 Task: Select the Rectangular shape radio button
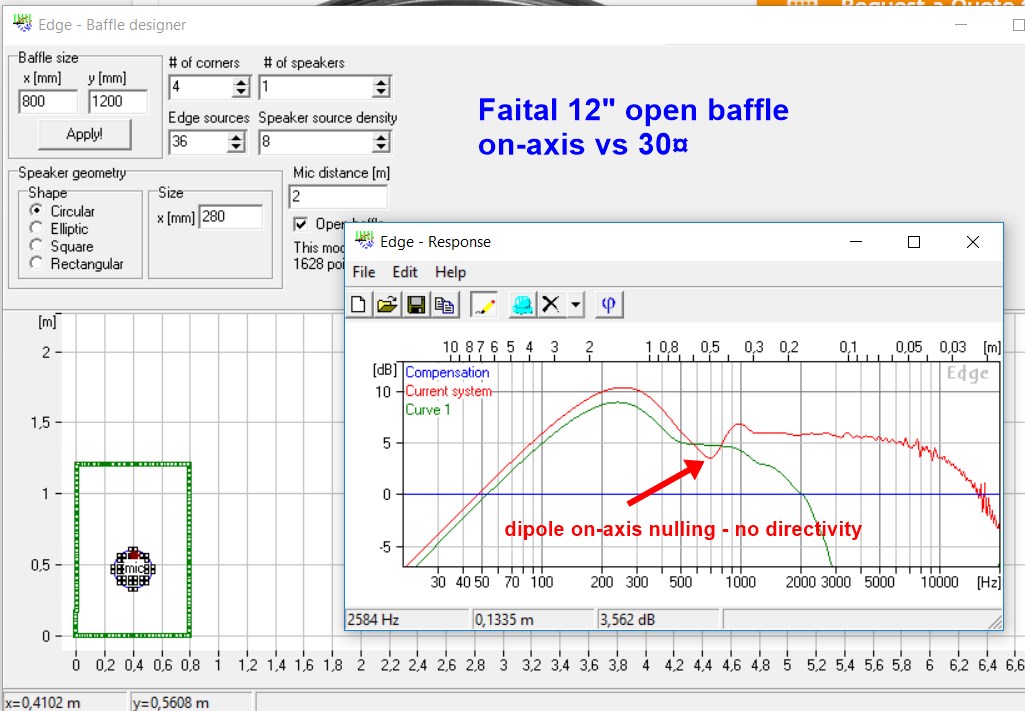[x=36, y=263]
